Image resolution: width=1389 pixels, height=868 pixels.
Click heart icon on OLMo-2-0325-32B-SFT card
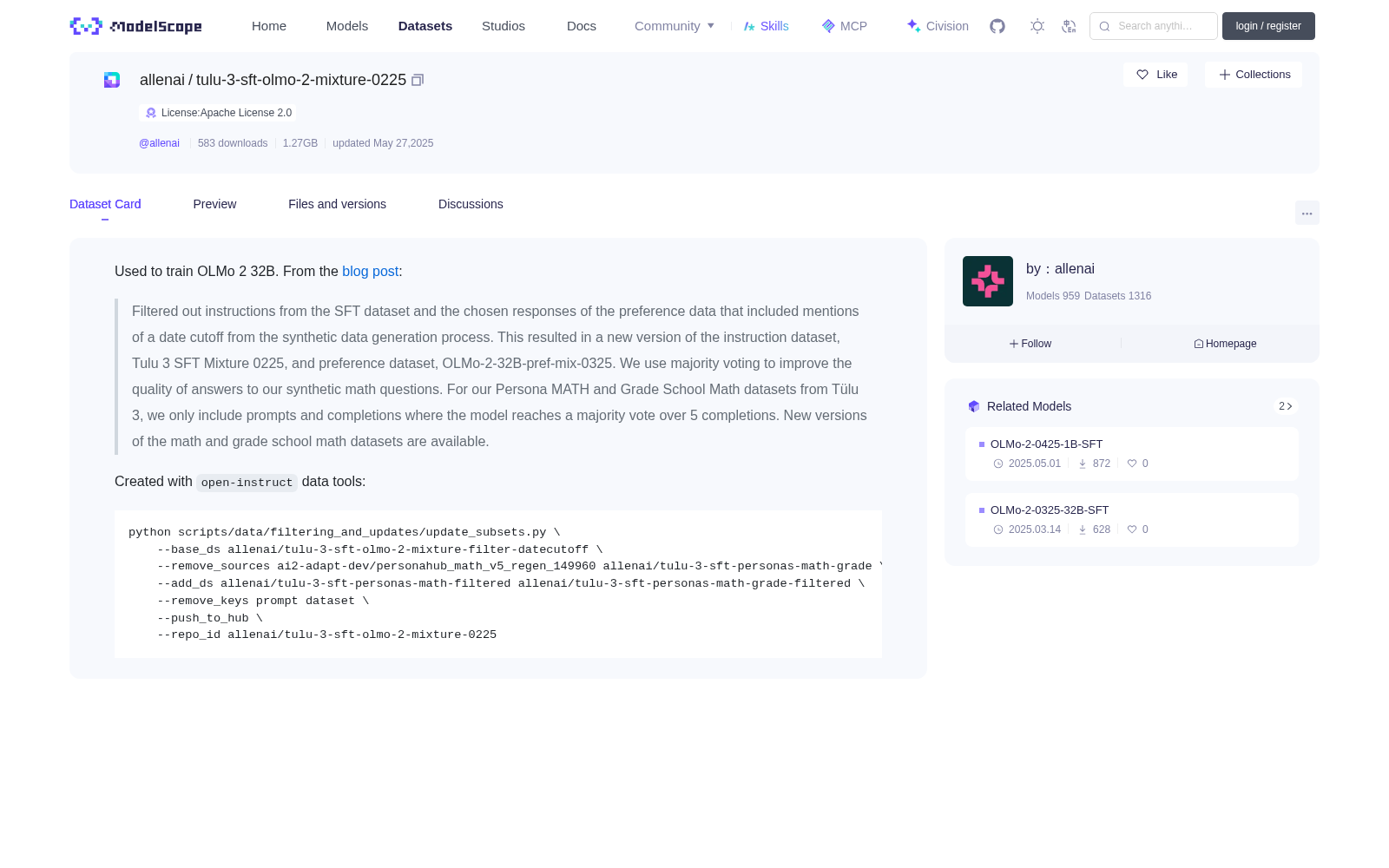[x=1132, y=529]
